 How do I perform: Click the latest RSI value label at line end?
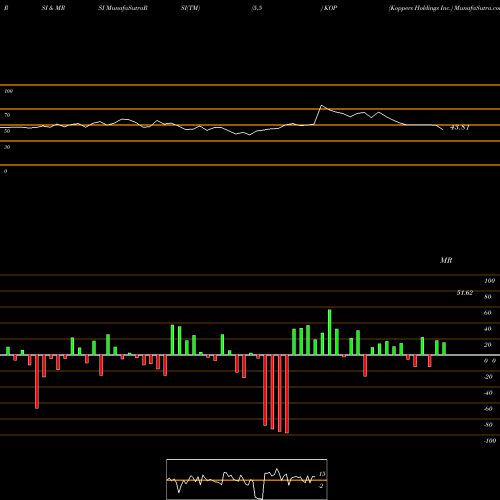point(460,128)
